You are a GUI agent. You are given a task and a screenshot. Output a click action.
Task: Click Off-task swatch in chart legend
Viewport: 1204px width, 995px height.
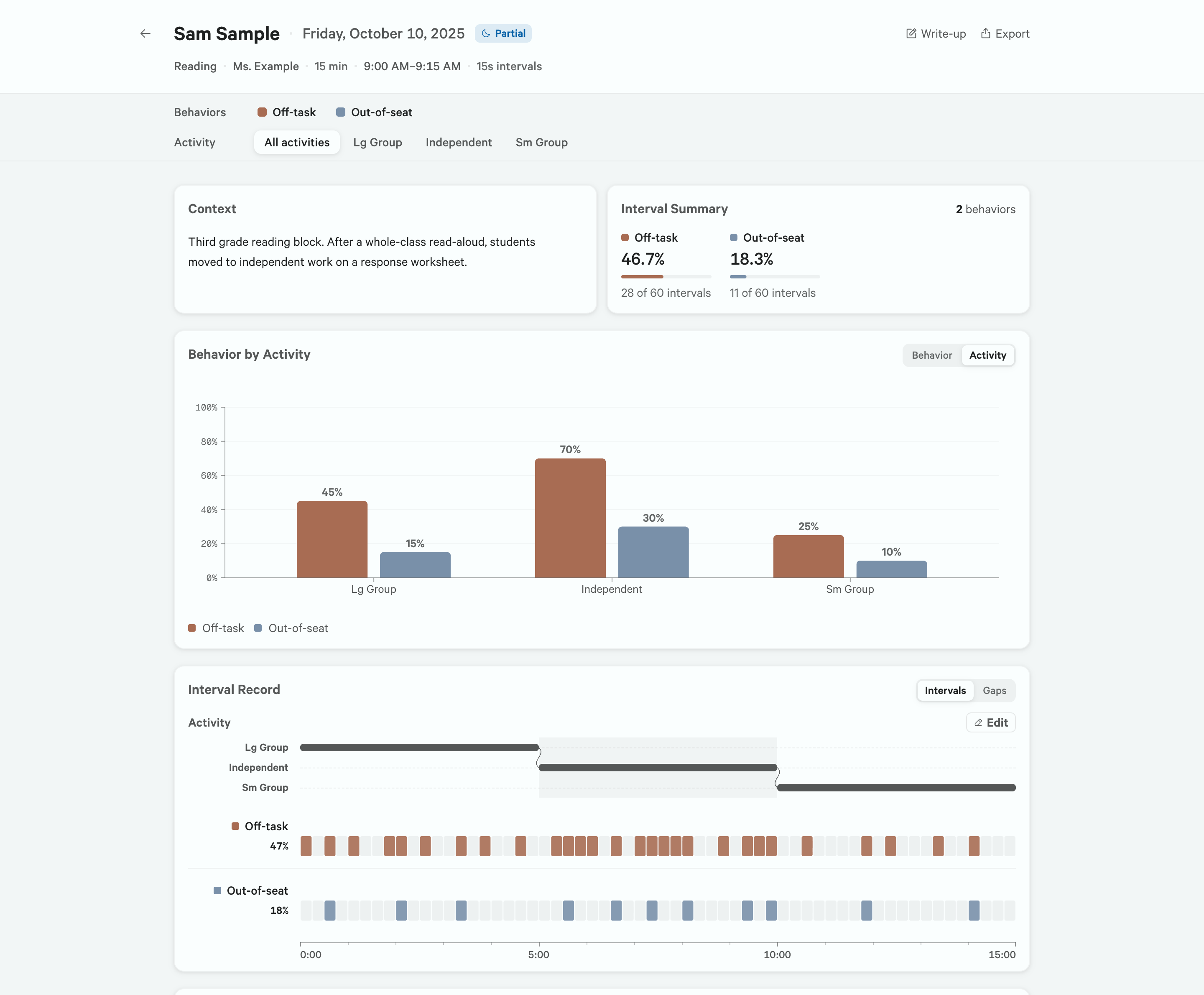tap(192, 628)
